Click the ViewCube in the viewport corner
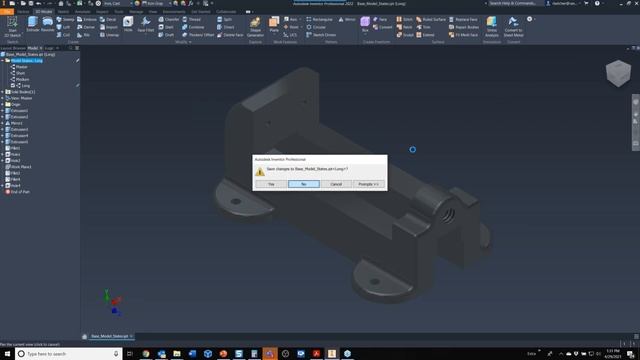Screen dimensions: 640x360 [x=618, y=73]
